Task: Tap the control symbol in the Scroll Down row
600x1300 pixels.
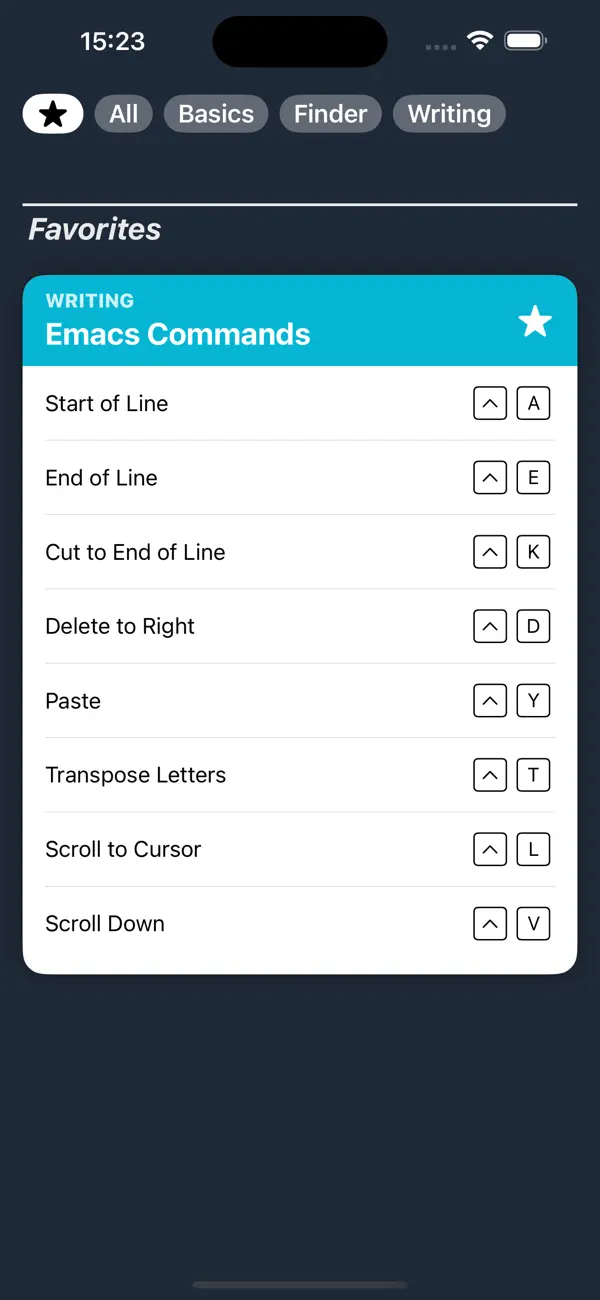Action: click(x=489, y=923)
